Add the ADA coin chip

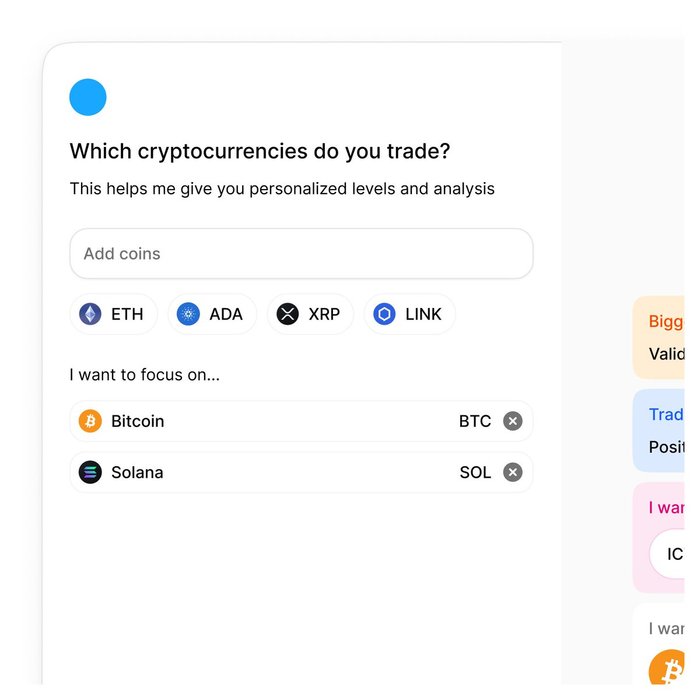[x=212, y=314]
